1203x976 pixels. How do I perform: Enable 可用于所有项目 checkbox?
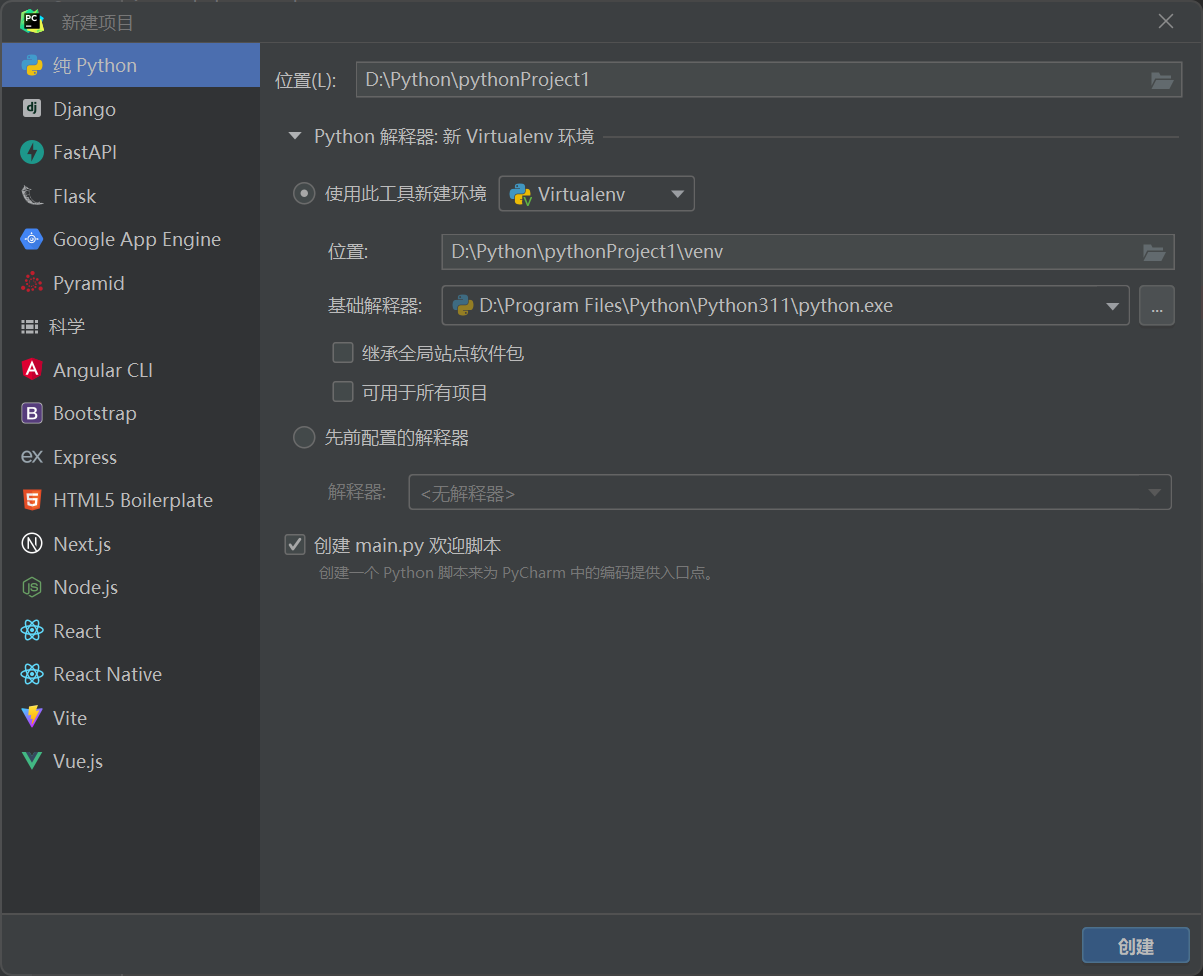click(343, 392)
